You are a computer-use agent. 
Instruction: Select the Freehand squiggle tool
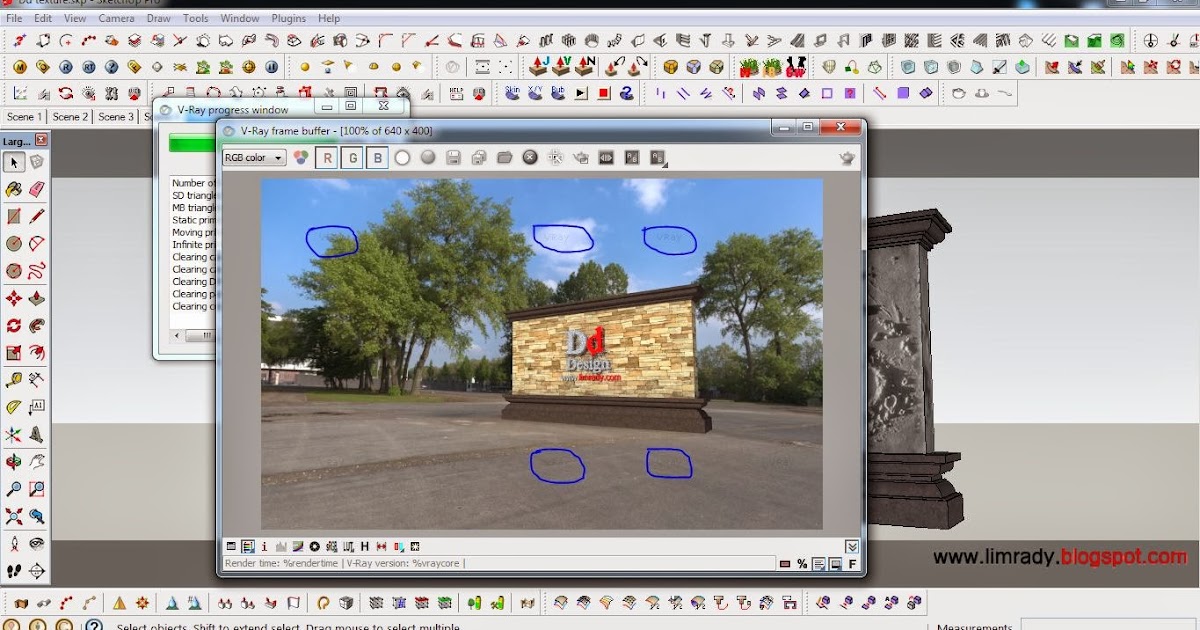pos(37,270)
